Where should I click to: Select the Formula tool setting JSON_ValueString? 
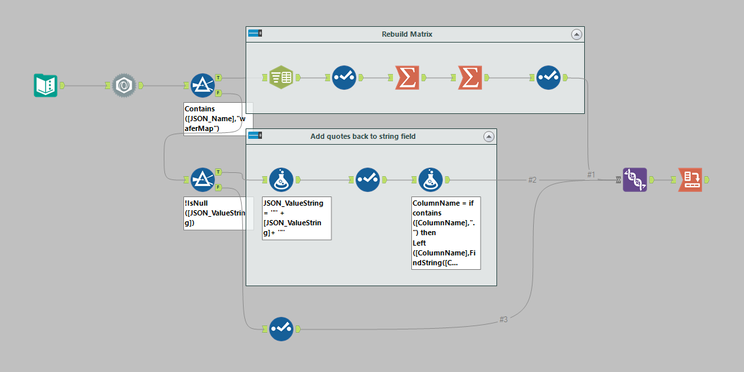281,179
